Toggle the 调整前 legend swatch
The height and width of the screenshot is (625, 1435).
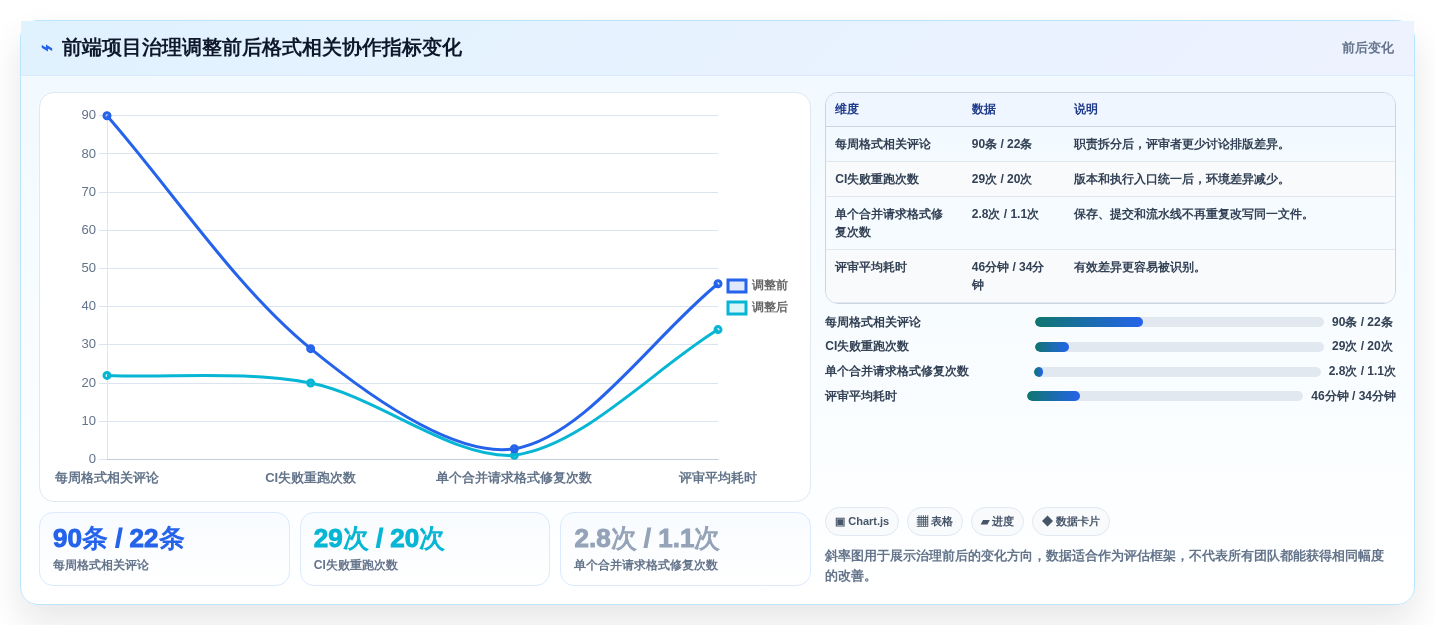pos(737,286)
